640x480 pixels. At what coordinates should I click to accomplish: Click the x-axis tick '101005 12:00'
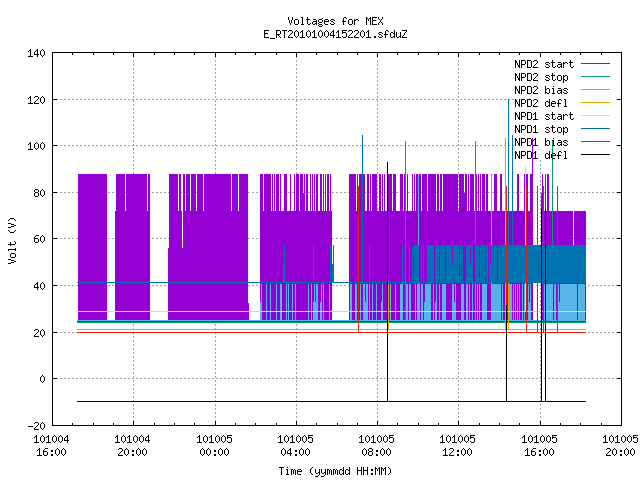pyautogui.click(x=458, y=446)
